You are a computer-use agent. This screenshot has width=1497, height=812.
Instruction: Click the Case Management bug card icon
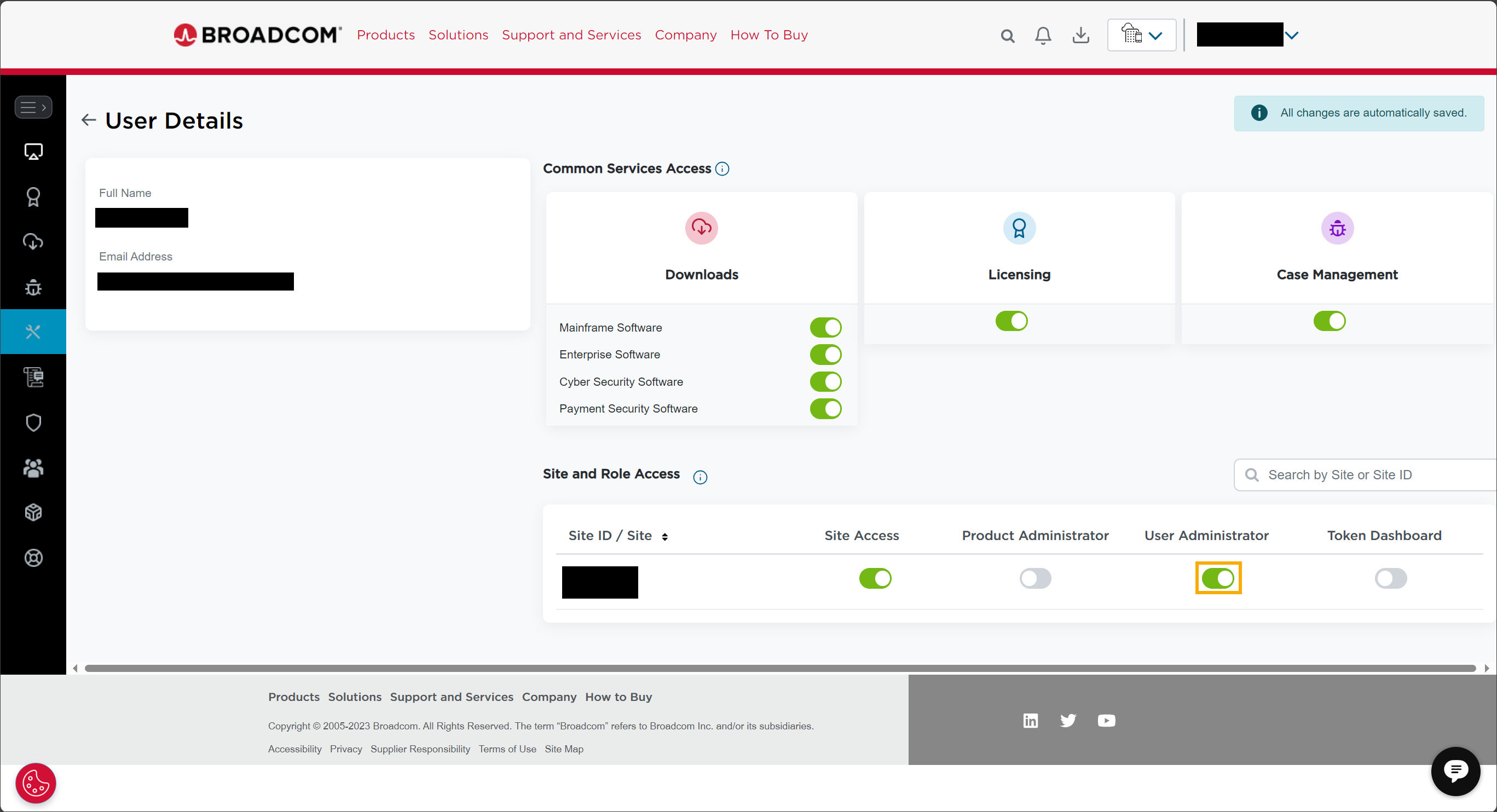pos(1337,228)
